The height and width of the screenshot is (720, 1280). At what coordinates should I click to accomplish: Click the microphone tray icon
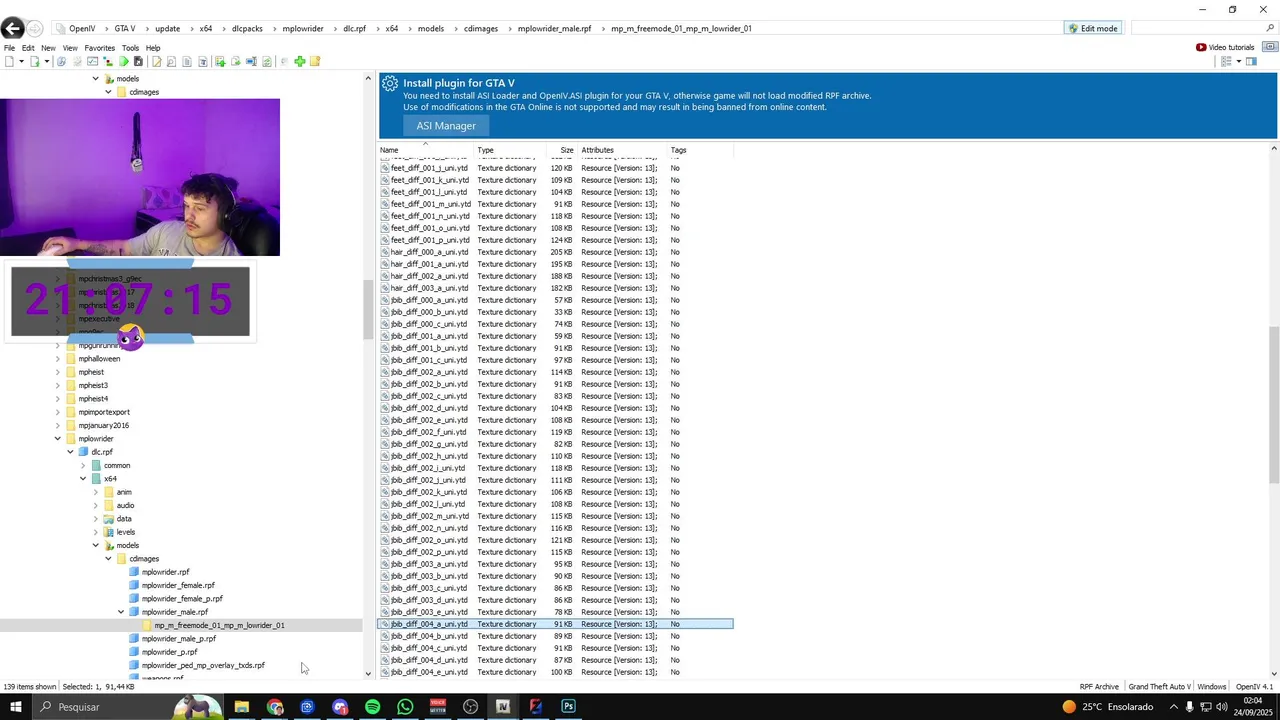point(1189,707)
